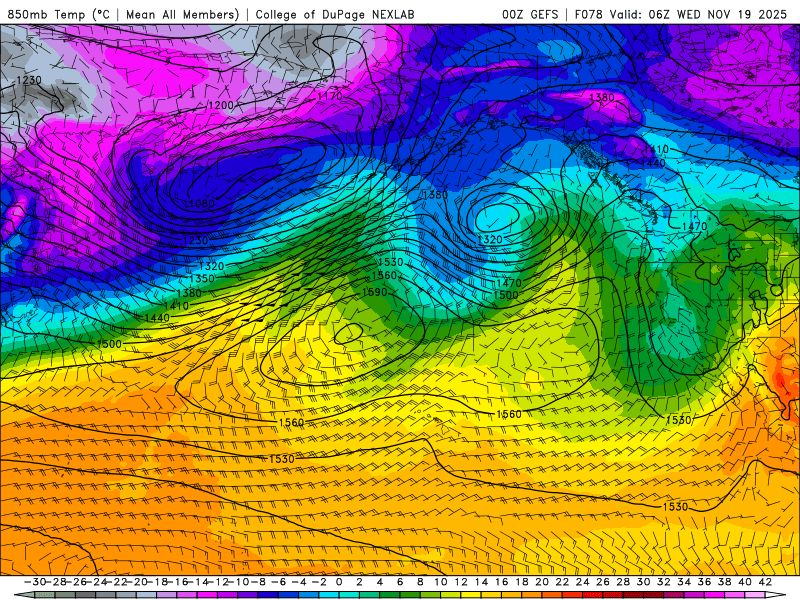Click the 1350 contour label

[202, 279]
